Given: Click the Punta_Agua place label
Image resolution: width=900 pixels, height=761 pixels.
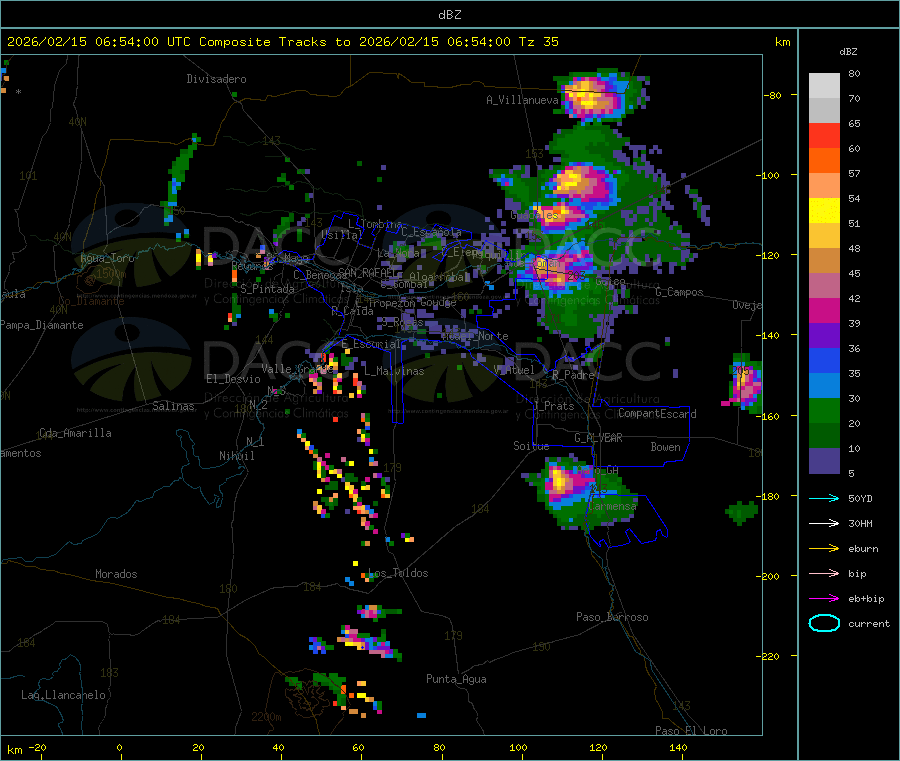Looking at the screenshot, I should [456, 679].
